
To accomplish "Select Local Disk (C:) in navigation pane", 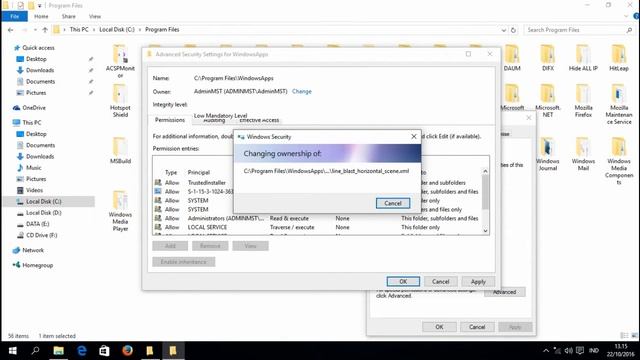I will point(49,202).
